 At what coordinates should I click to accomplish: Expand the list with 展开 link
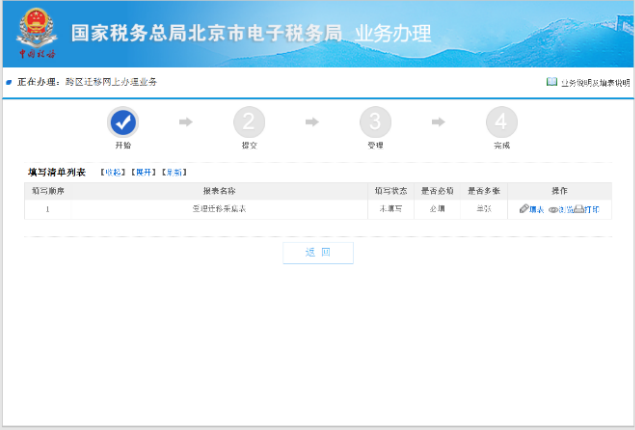tap(143, 172)
